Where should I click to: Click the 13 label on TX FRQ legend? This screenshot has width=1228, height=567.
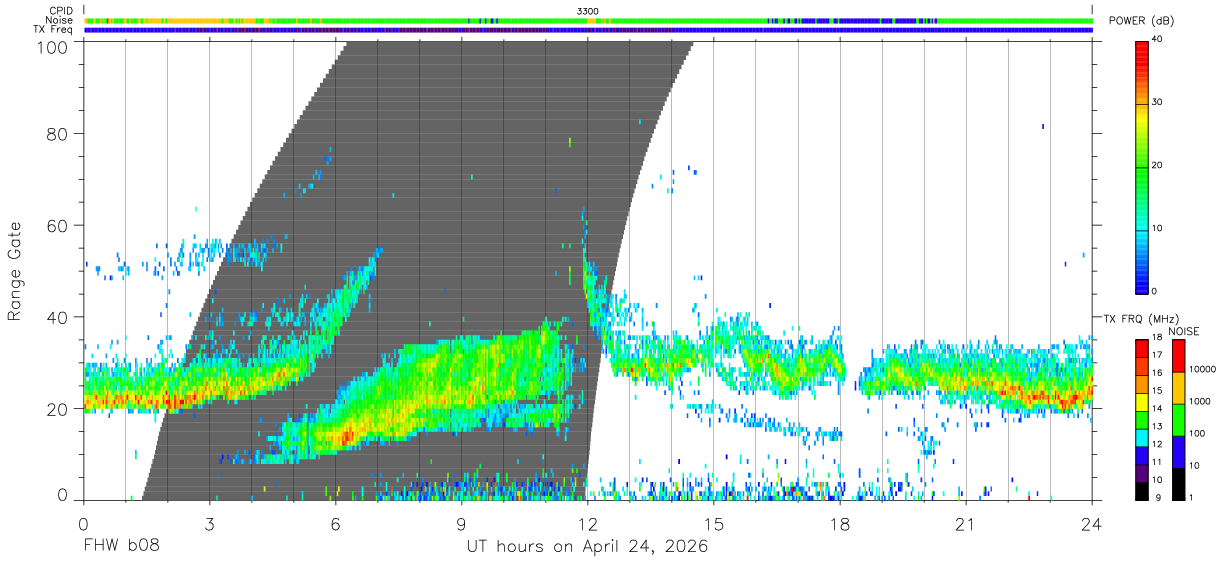(x=1157, y=426)
